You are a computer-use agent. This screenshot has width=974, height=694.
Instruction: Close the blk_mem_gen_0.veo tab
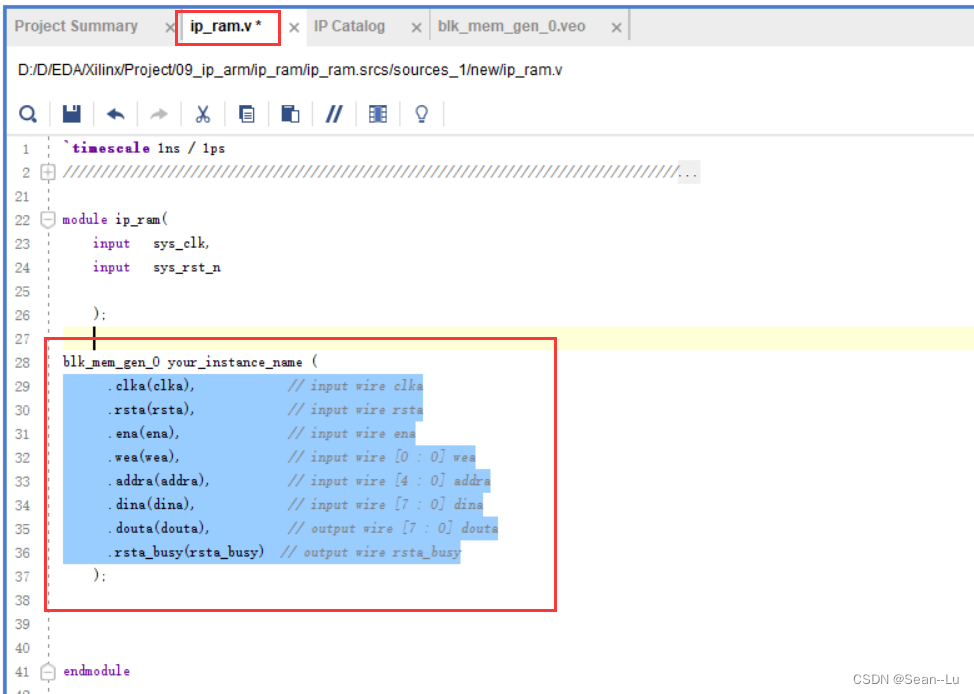tap(616, 27)
